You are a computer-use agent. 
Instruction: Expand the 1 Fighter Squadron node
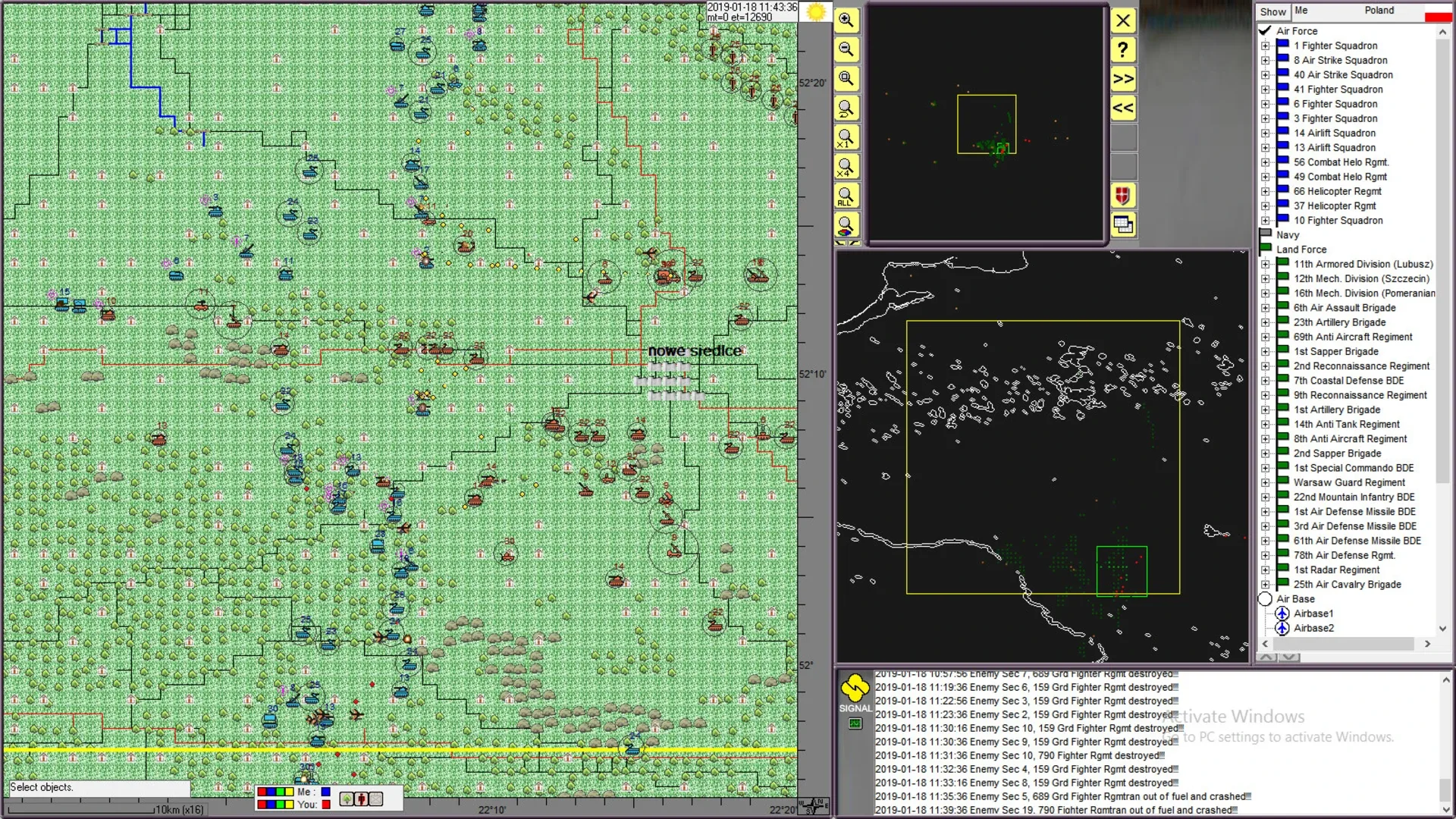(1265, 45)
